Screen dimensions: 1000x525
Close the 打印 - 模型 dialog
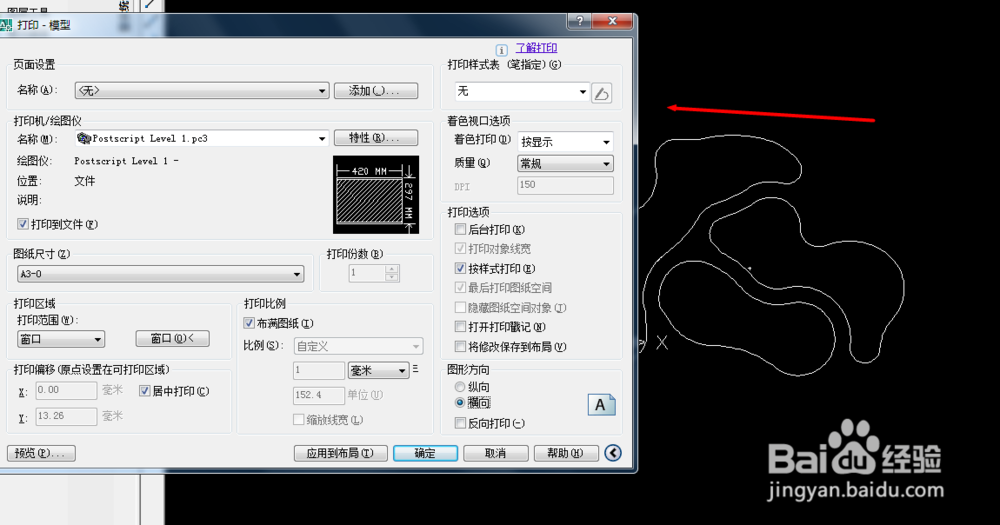click(x=612, y=21)
